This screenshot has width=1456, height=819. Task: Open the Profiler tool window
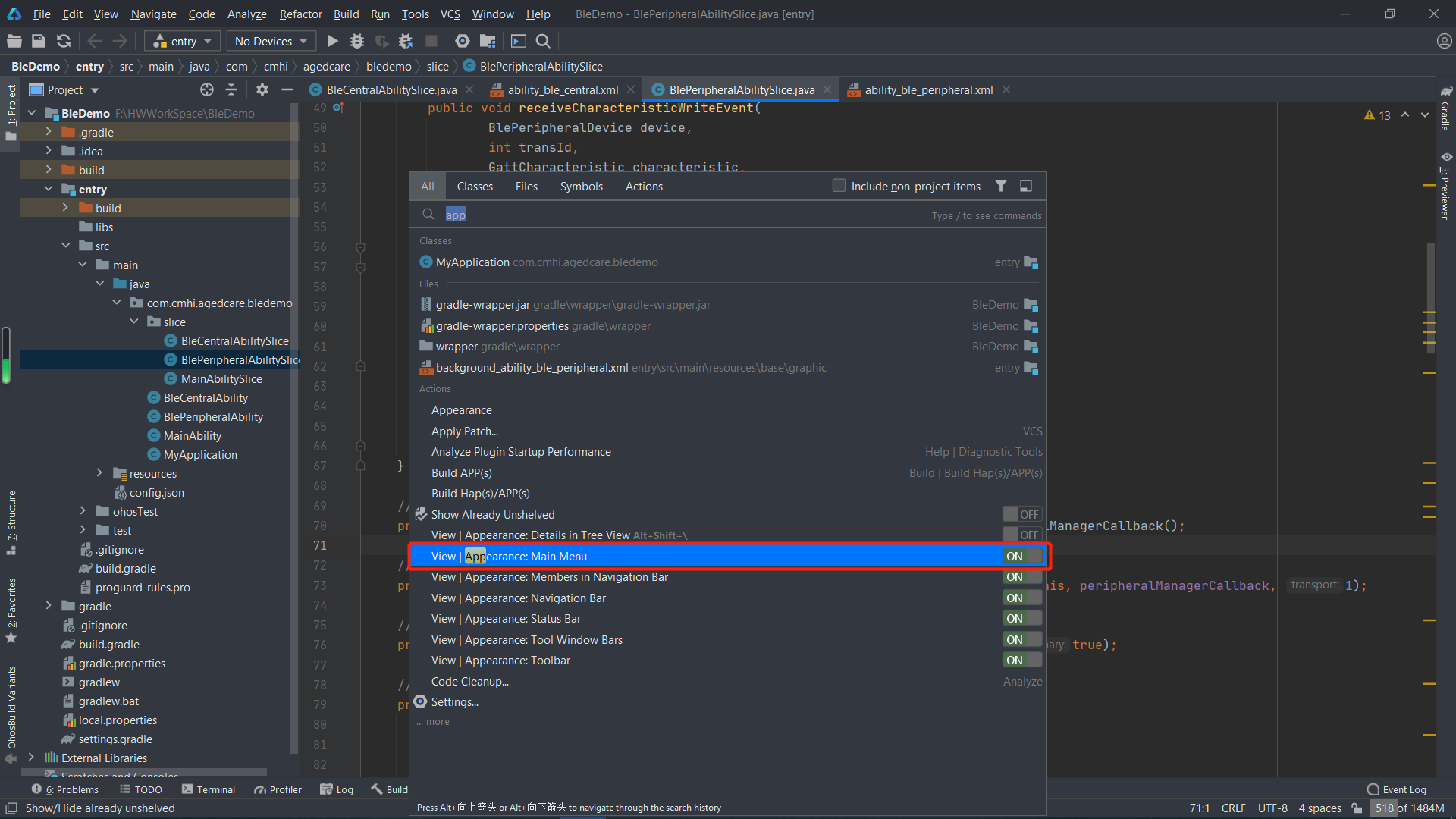point(278,789)
